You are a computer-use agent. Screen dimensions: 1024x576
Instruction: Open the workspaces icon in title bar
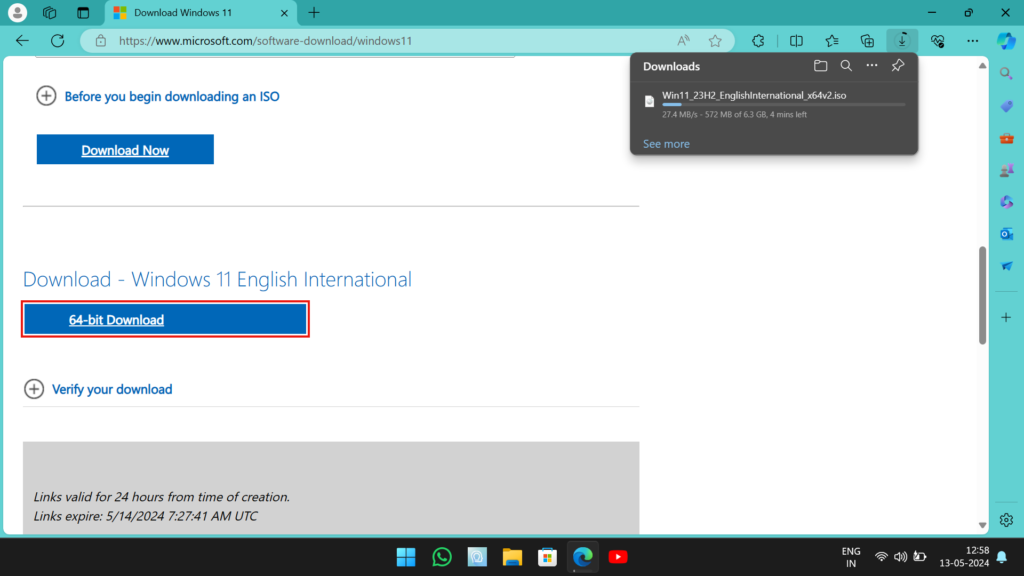click(50, 12)
